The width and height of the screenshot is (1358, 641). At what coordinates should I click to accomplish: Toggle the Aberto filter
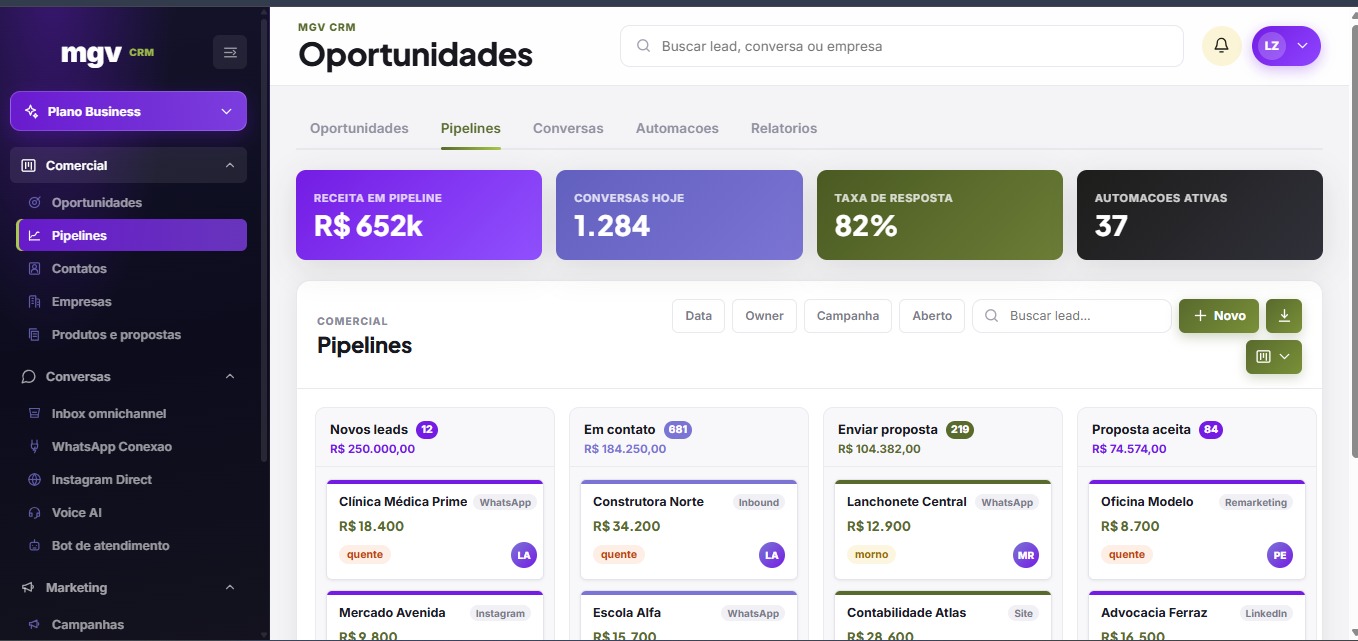tap(932, 315)
